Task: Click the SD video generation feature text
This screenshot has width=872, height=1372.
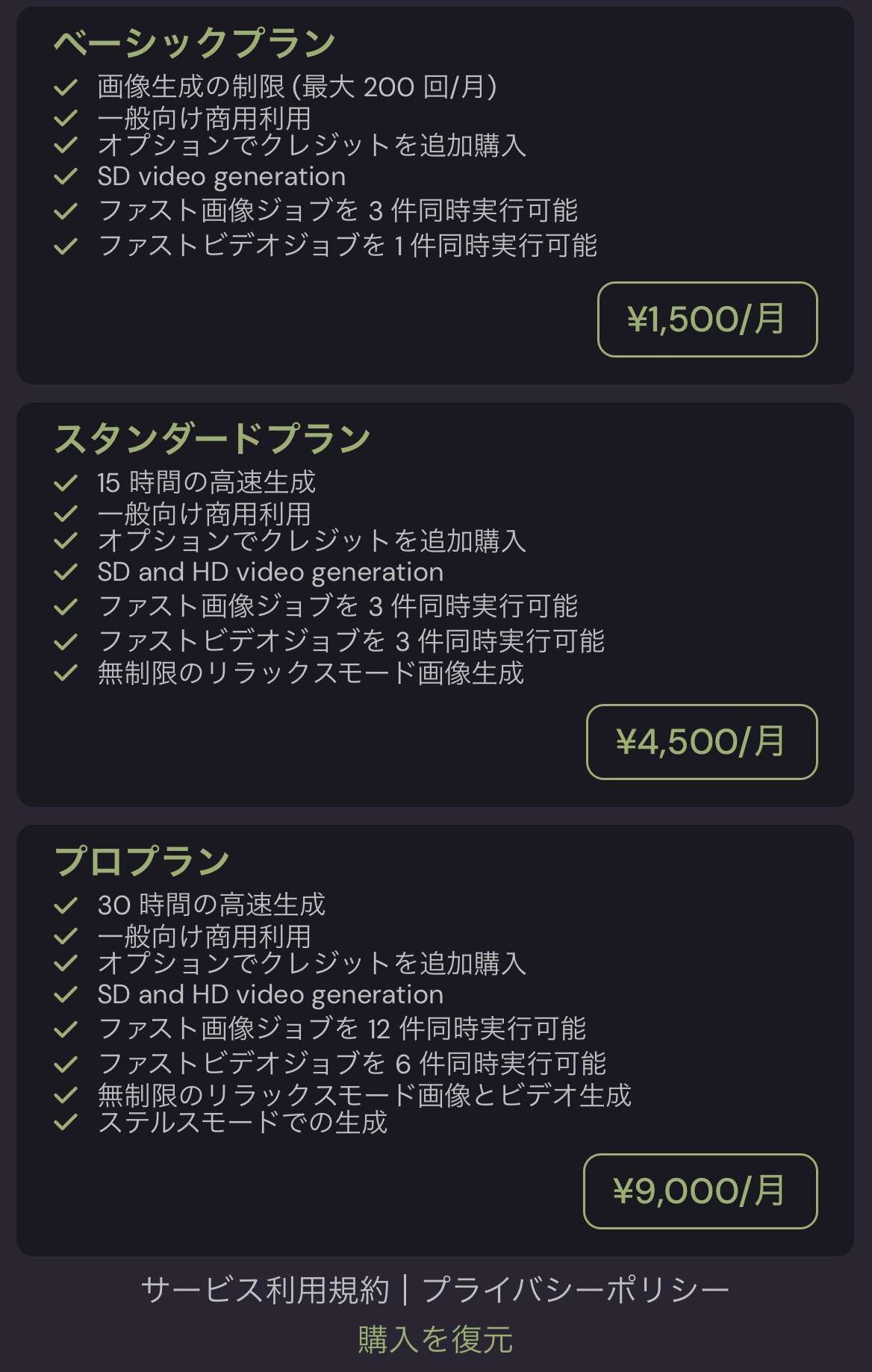Action: tap(222, 177)
